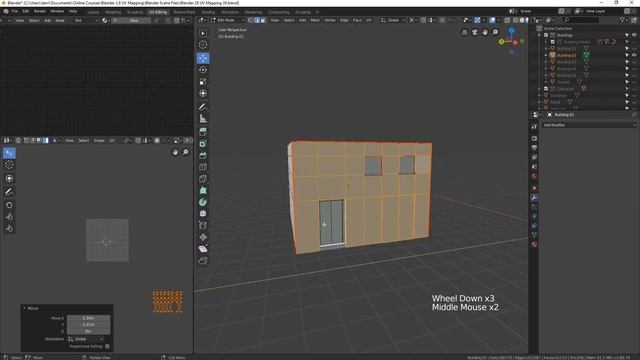The height and width of the screenshot is (360, 640).
Task: Open the Global transform orientation dropdown
Action: (x=393, y=20)
